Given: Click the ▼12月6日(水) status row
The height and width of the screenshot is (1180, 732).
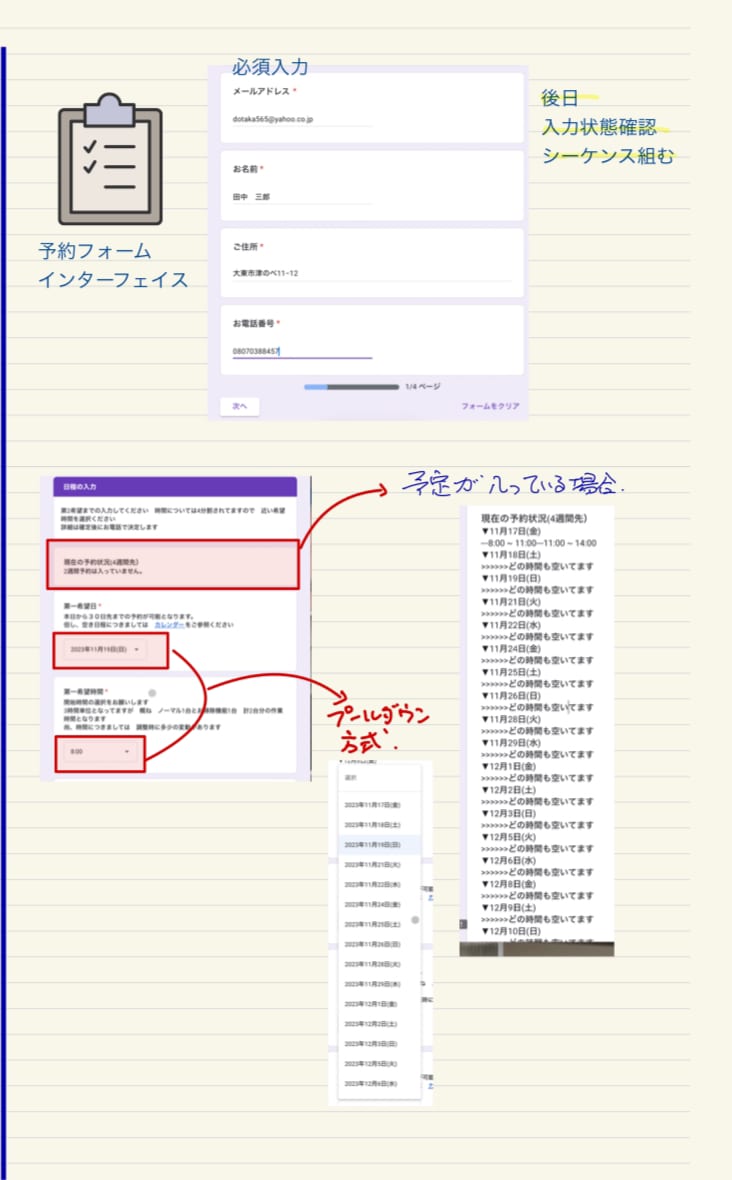Looking at the screenshot, I should (509, 860).
